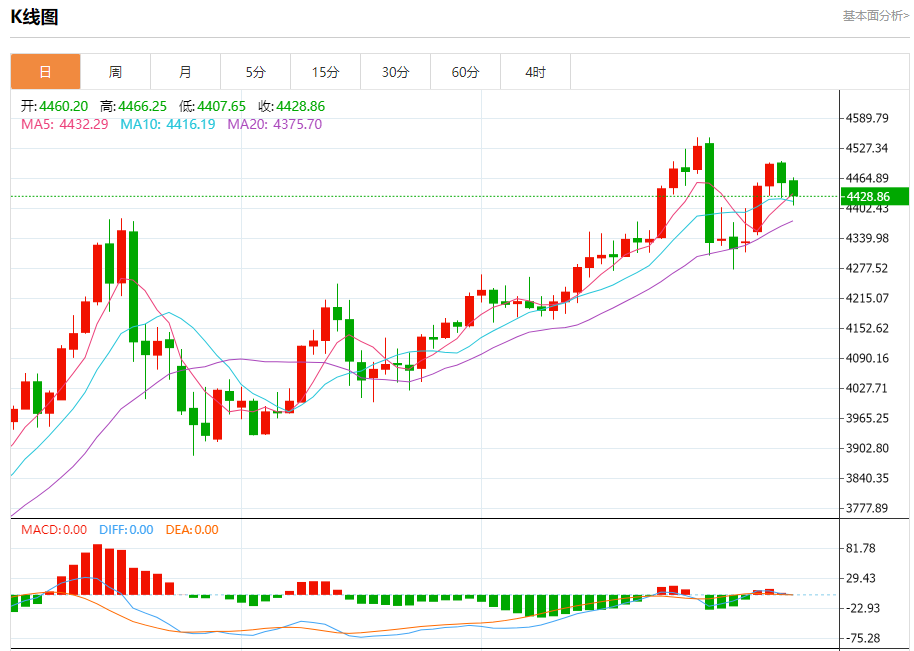Click the DEA:0.00 indicator label
The width and height of the screenshot is (914, 651).
click(x=192, y=530)
